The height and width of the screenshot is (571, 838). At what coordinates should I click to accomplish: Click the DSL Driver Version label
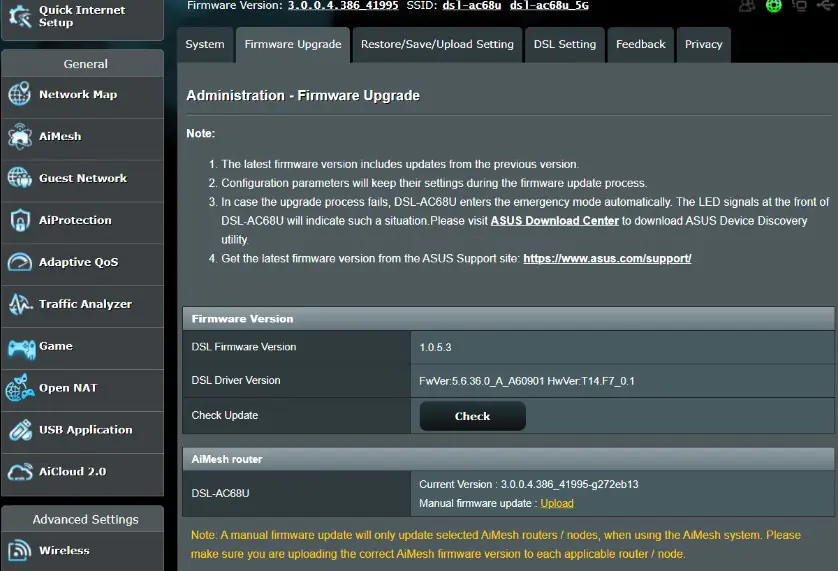point(236,380)
